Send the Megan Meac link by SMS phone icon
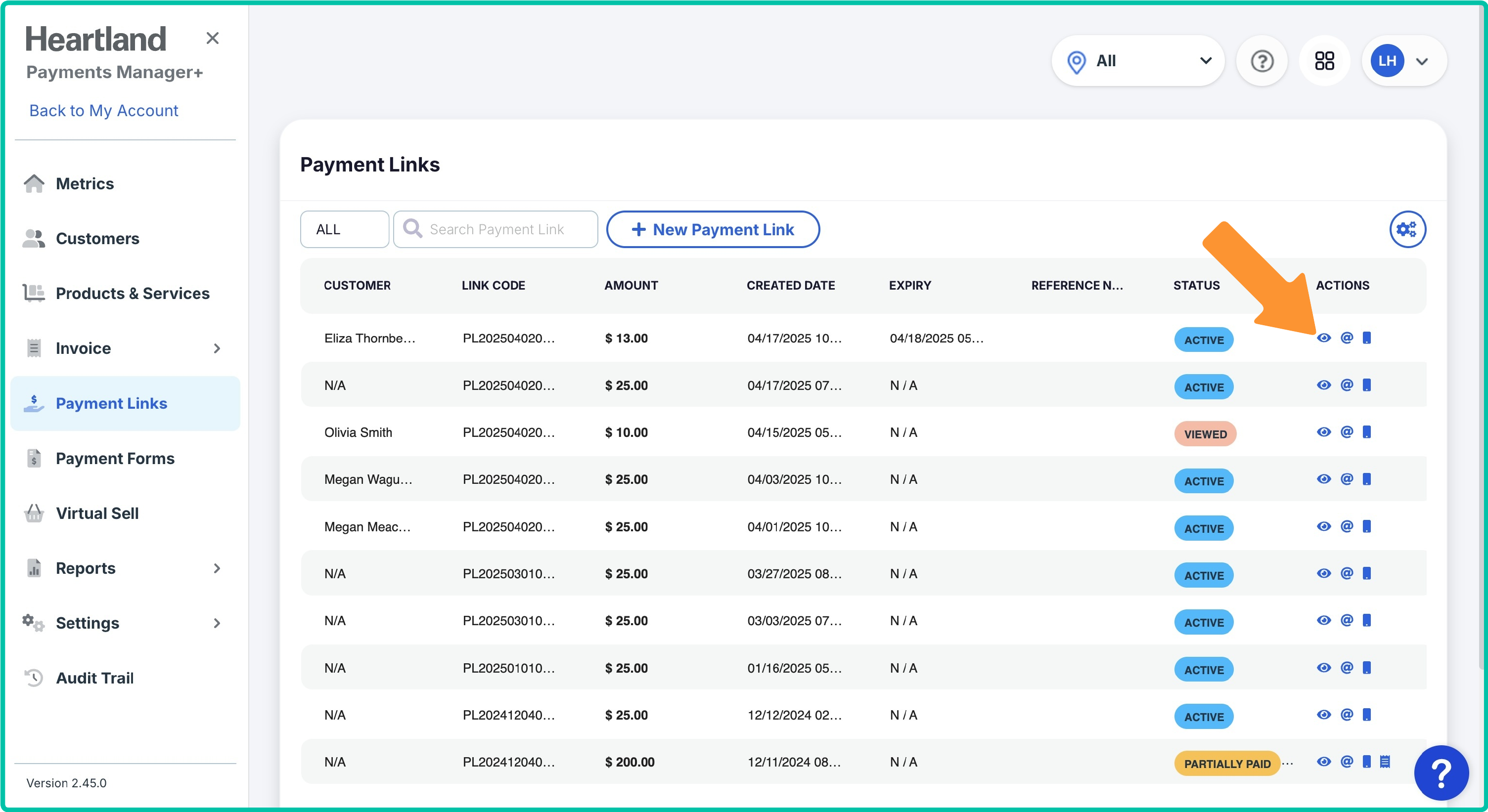This screenshot has height=812, width=1488. click(1366, 526)
